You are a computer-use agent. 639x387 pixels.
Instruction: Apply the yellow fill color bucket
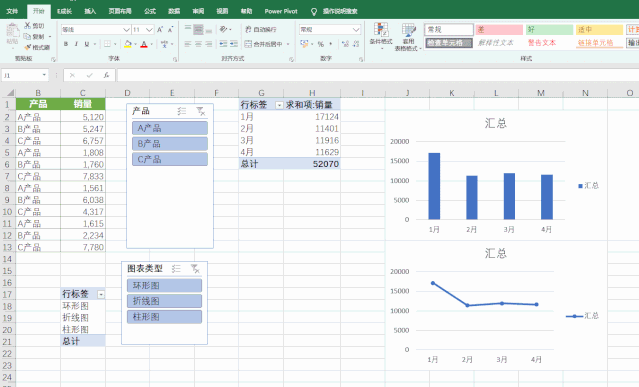click(x=128, y=44)
